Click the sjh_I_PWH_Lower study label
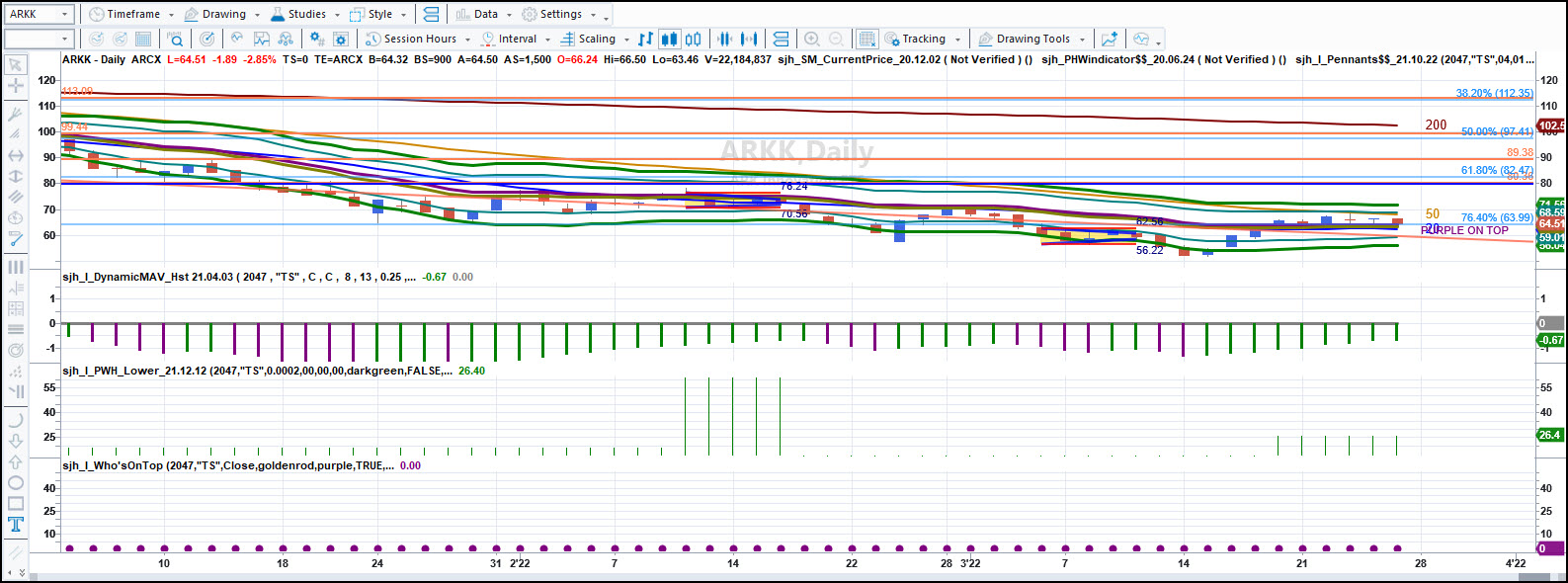Viewport: 1568px width, 583px height. point(257,371)
